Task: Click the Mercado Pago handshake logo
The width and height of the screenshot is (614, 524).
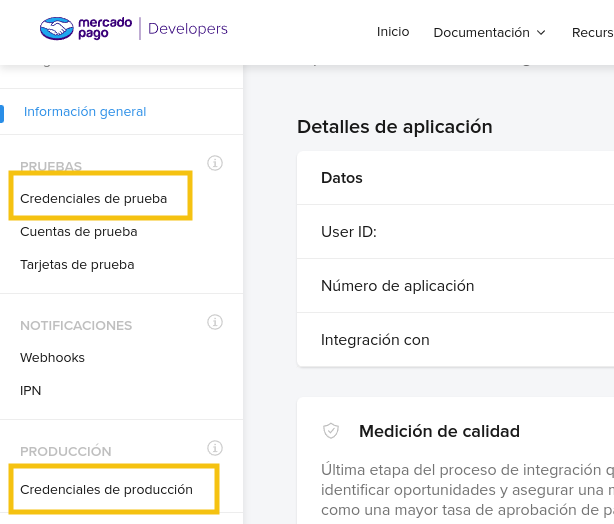Action: click(x=57, y=29)
